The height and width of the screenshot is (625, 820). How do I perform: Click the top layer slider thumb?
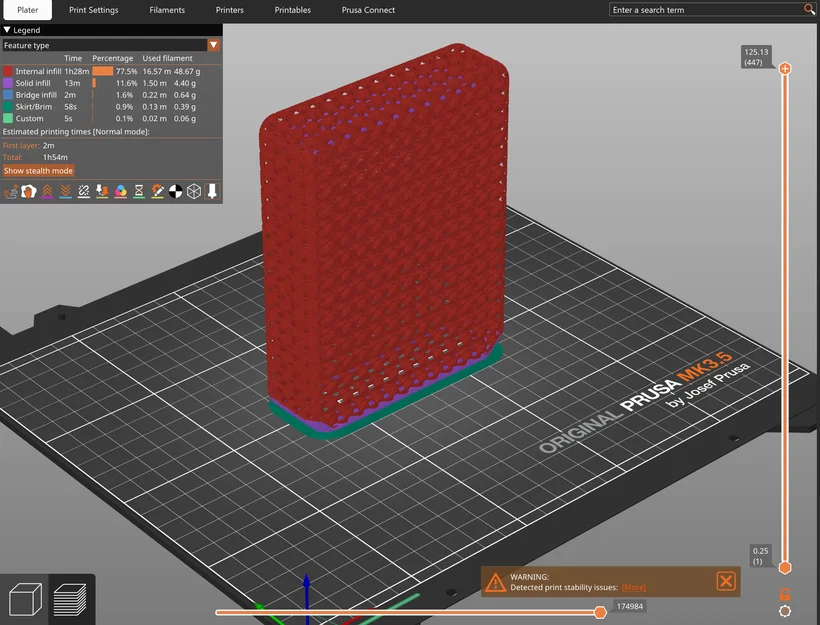tap(784, 69)
